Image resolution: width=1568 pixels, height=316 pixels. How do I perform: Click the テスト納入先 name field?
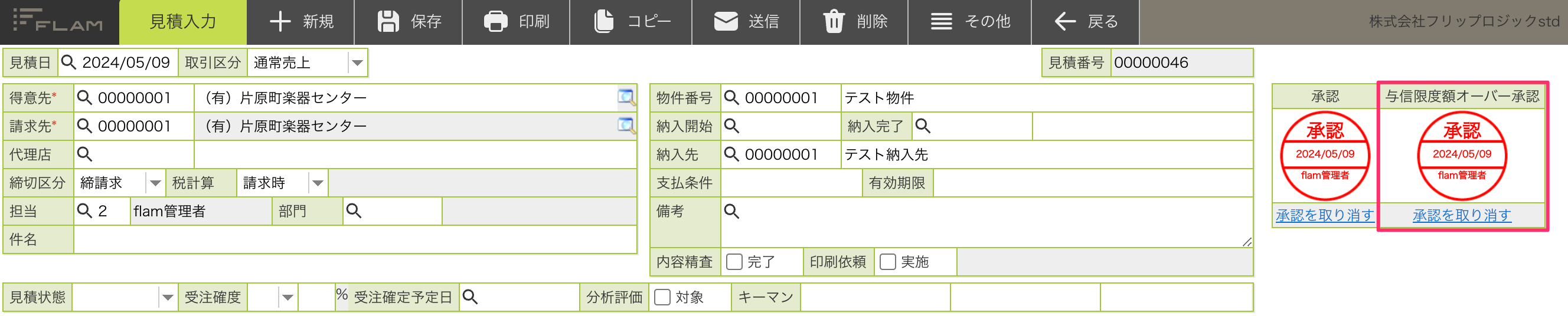1046,154
